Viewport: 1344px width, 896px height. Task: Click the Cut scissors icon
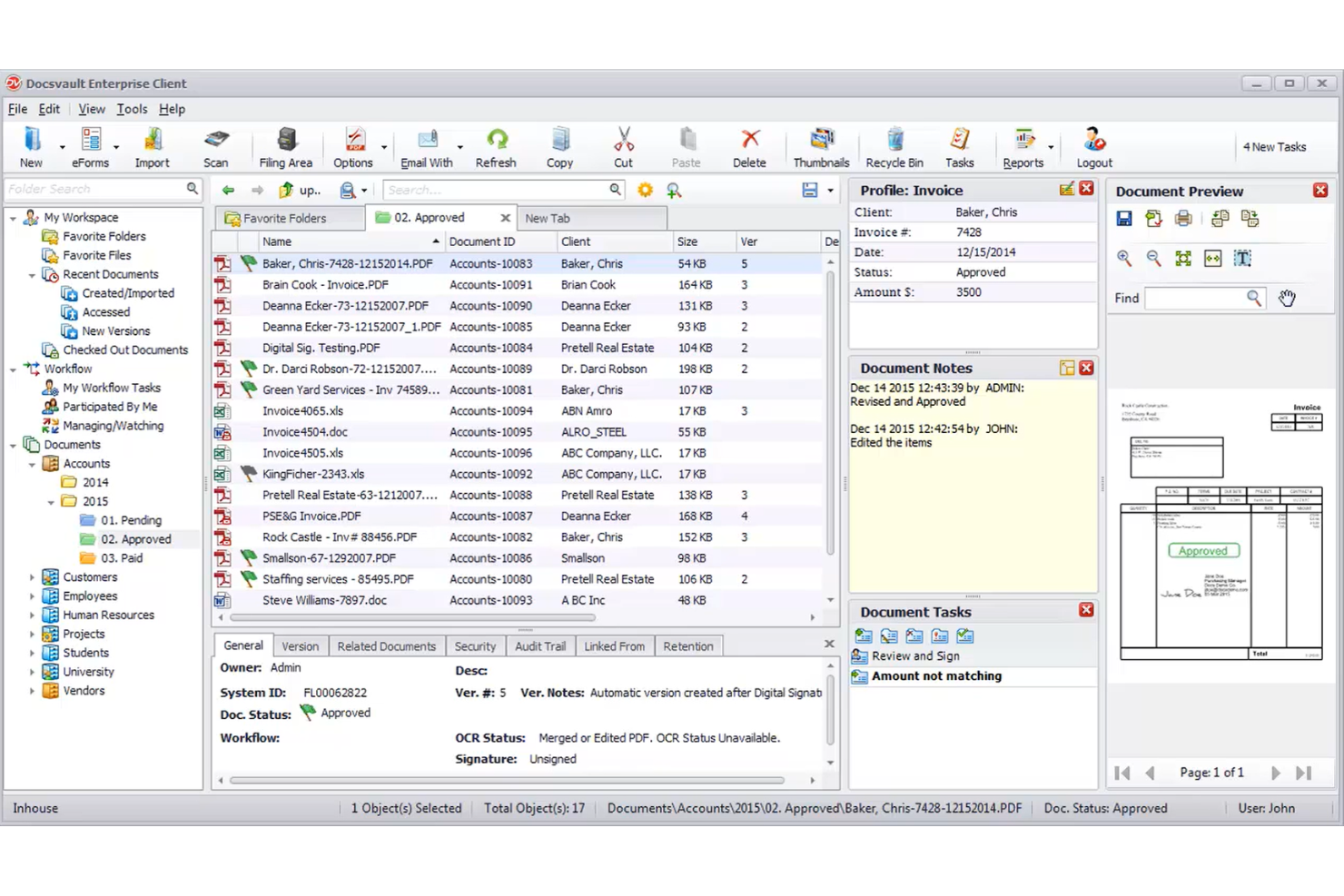(x=623, y=147)
